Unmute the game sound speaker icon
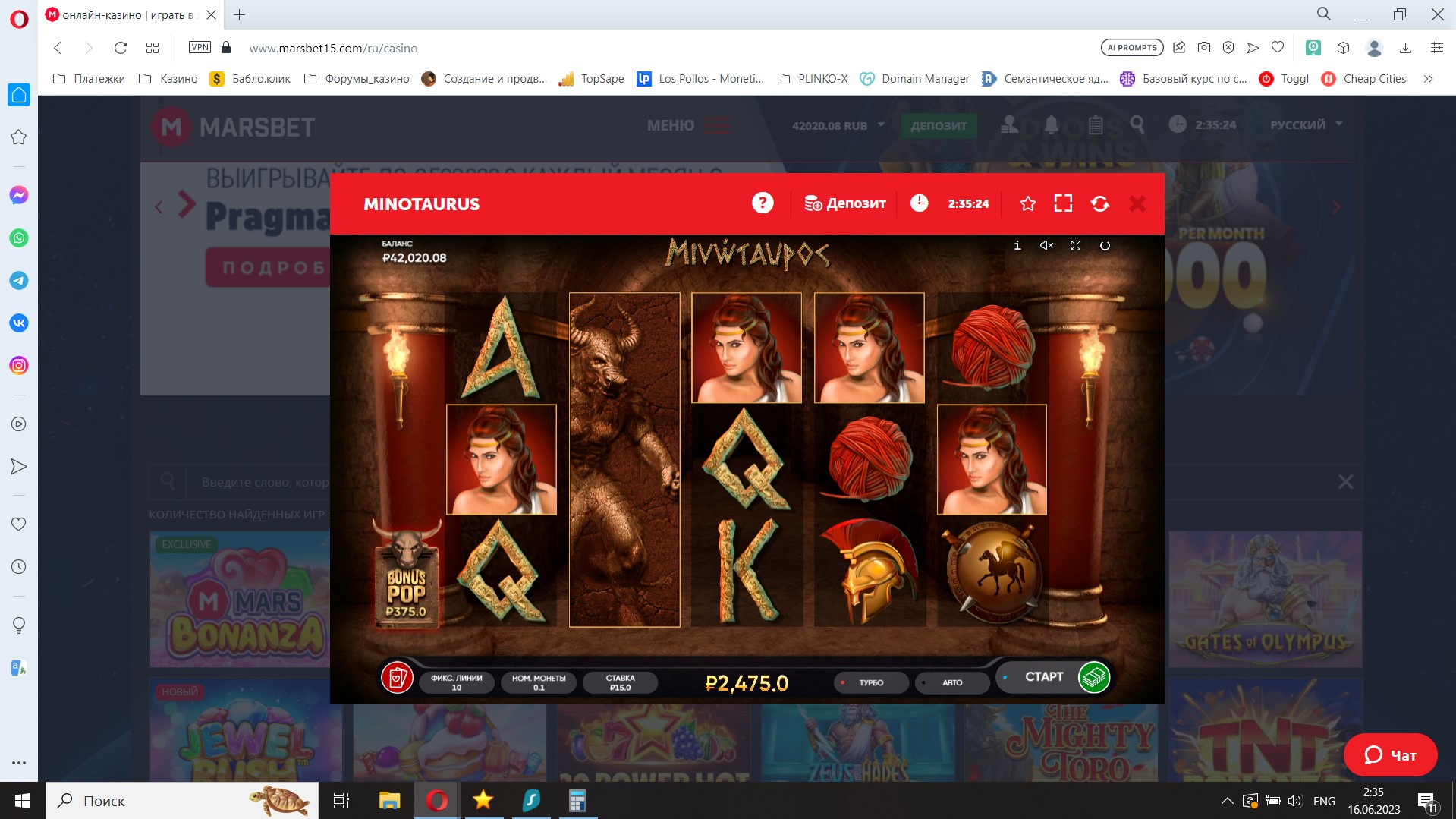This screenshot has height=819, width=1456. tap(1046, 245)
